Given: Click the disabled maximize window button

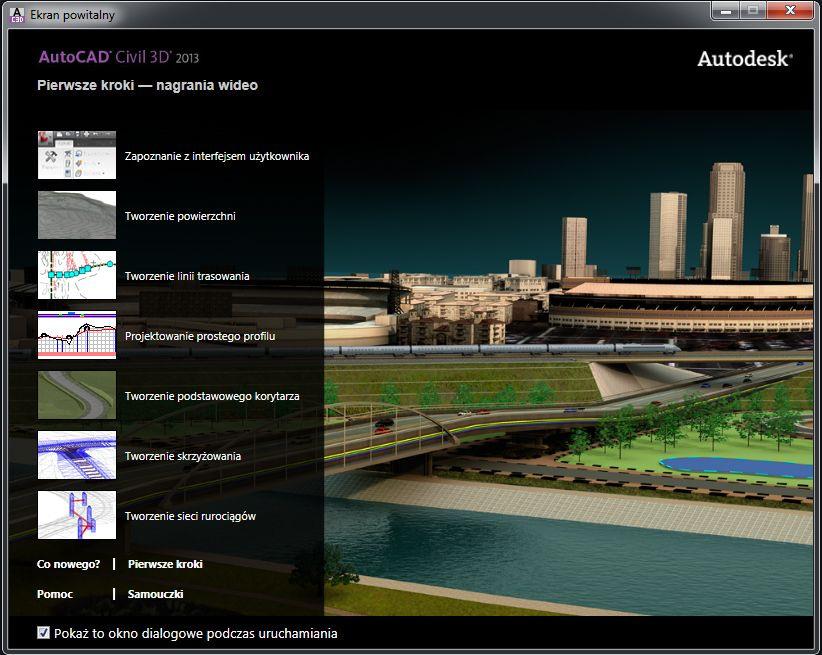Looking at the screenshot, I should (753, 10).
